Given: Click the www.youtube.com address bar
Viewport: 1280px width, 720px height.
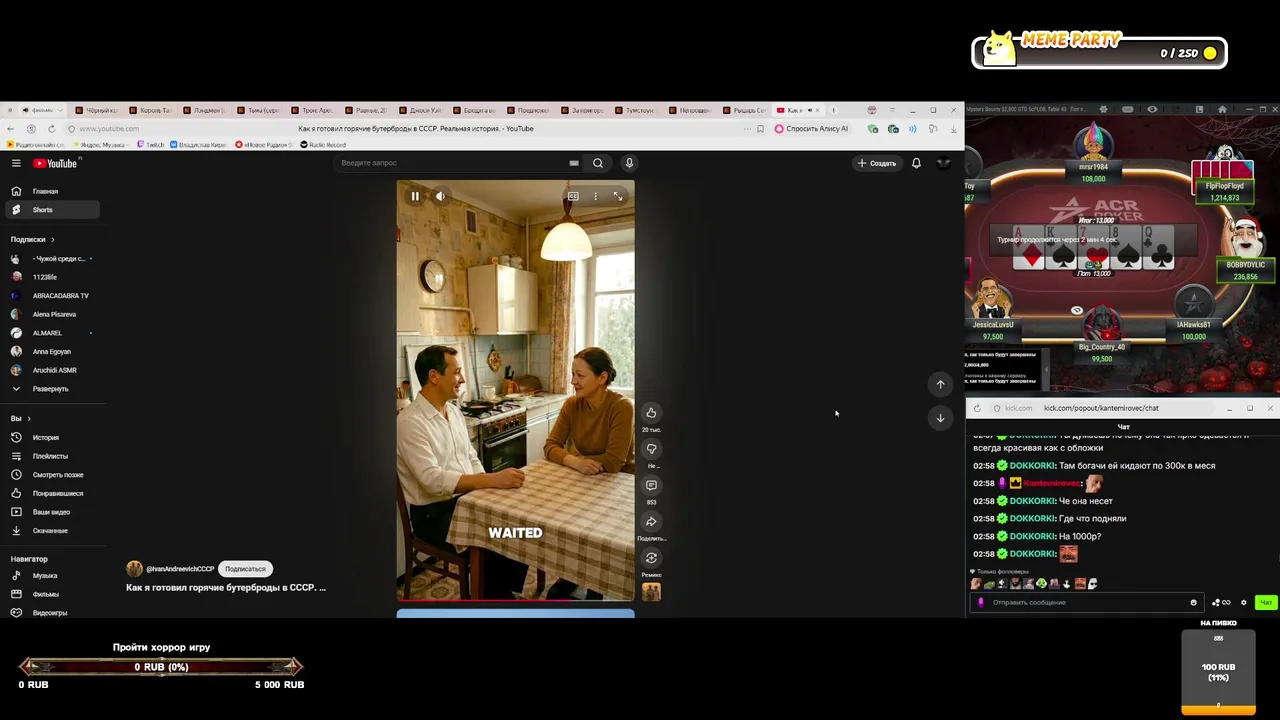Looking at the screenshot, I should point(109,129).
